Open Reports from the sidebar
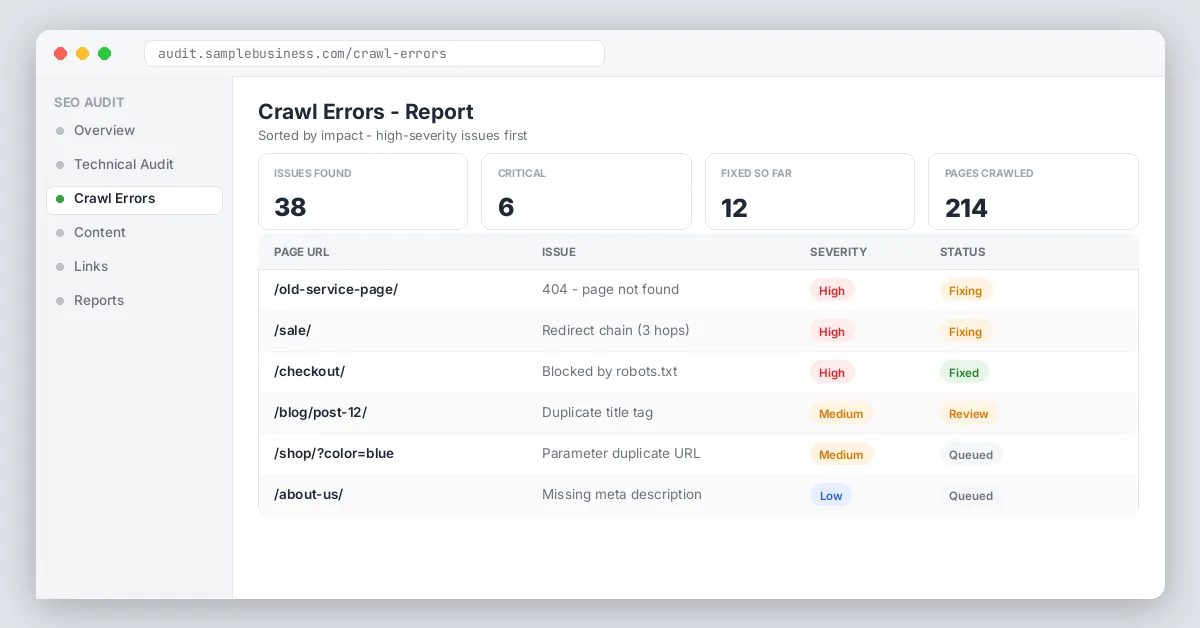The image size is (1200, 628). (x=134, y=300)
